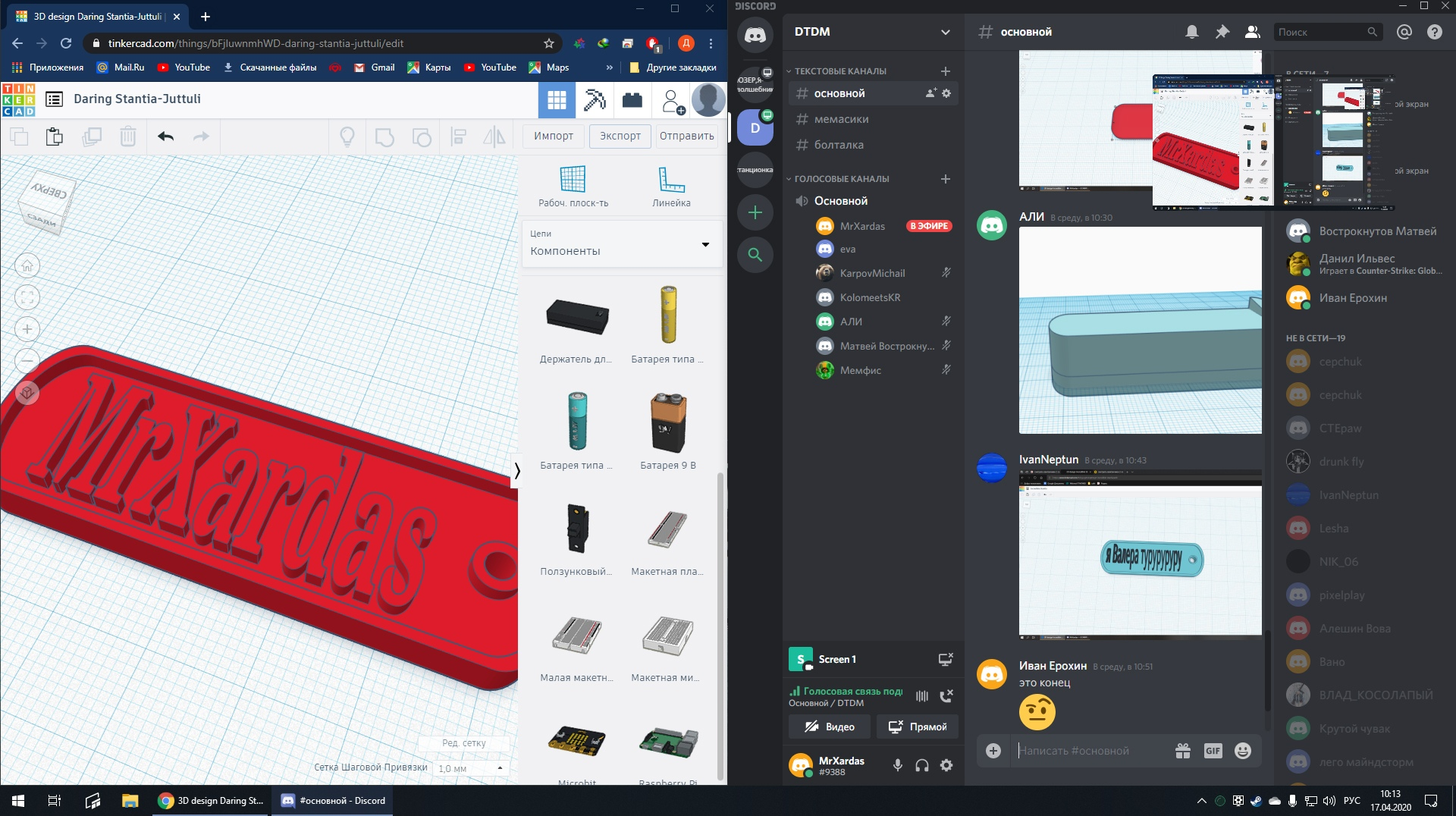Select Ruler tool

[671, 187]
